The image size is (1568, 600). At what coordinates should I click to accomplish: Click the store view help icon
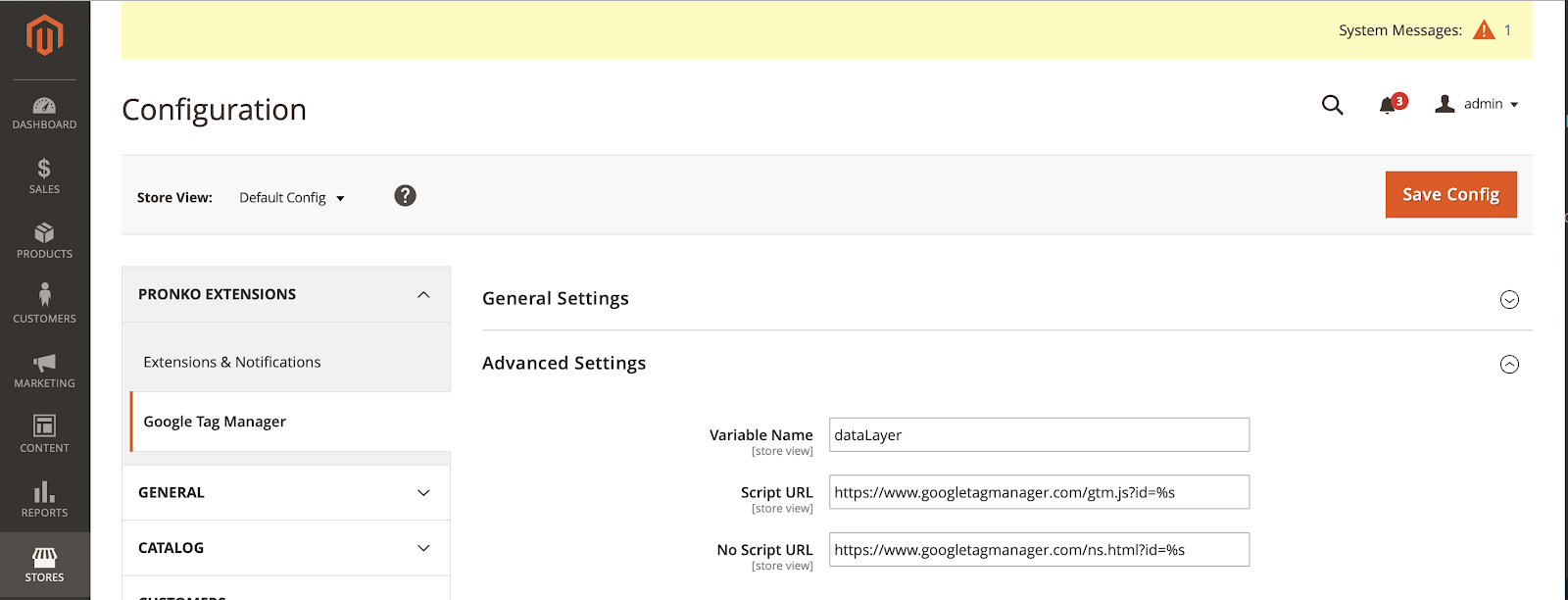(405, 196)
